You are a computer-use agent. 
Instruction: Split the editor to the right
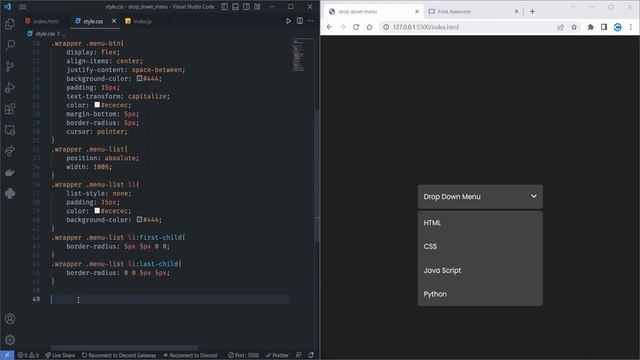pos(300,21)
